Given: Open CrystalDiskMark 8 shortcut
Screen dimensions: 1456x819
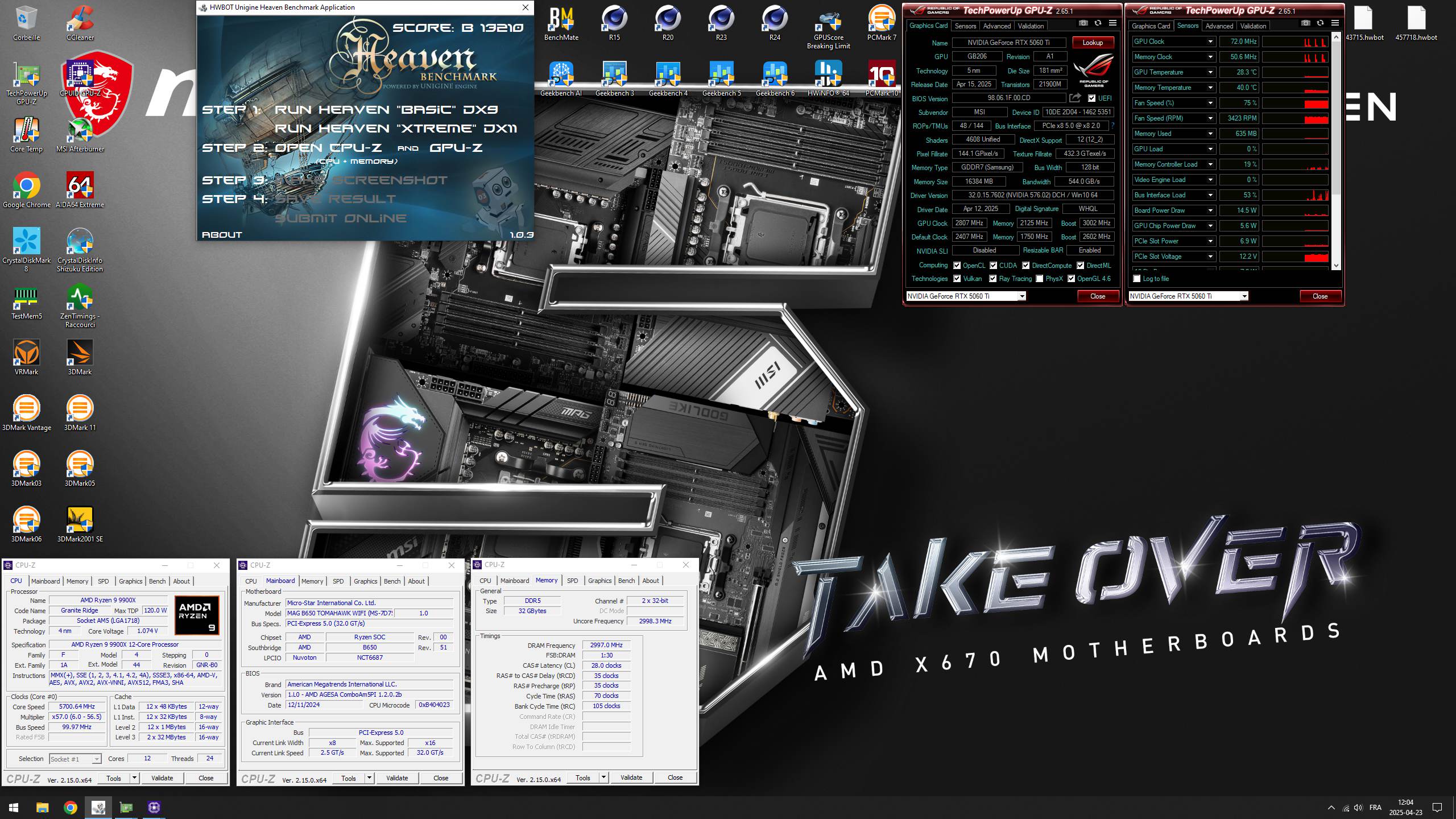Looking at the screenshot, I should click(x=26, y=250).
